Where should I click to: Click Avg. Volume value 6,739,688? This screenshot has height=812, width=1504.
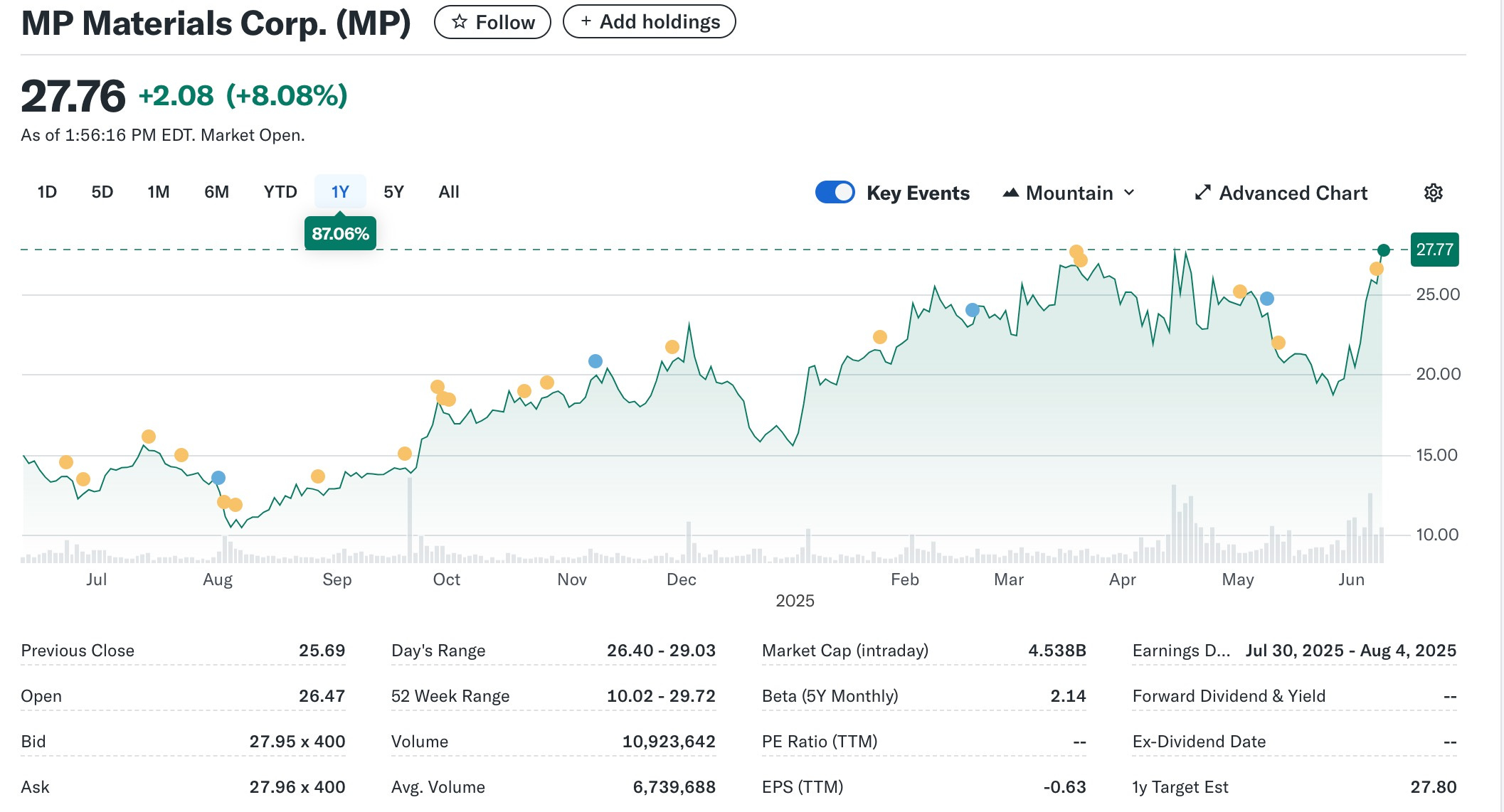pos(674,787)
